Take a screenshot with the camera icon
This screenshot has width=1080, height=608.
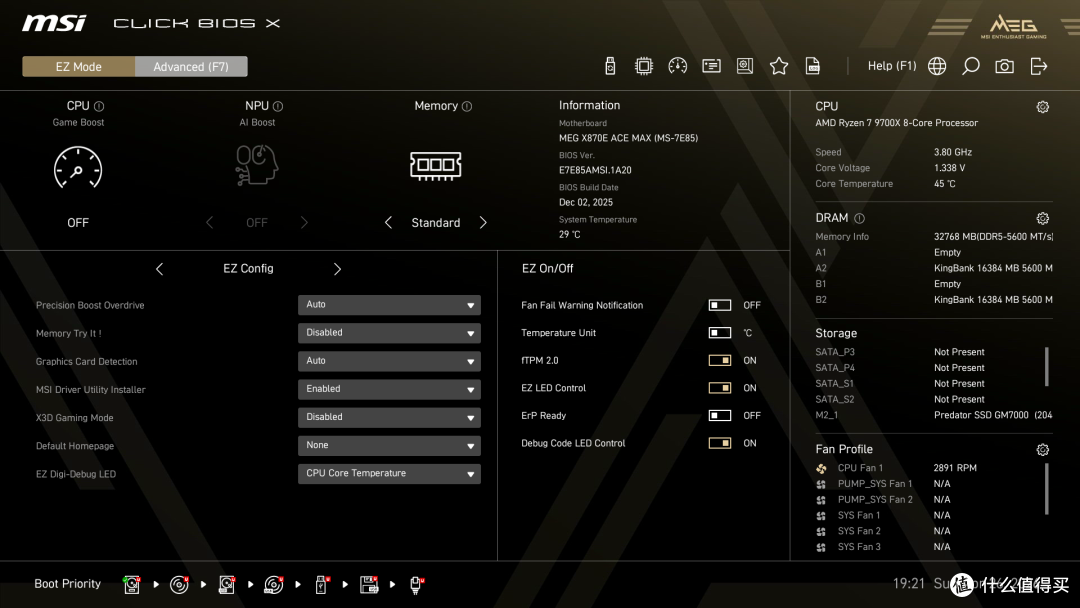(x=1004, y=66)
